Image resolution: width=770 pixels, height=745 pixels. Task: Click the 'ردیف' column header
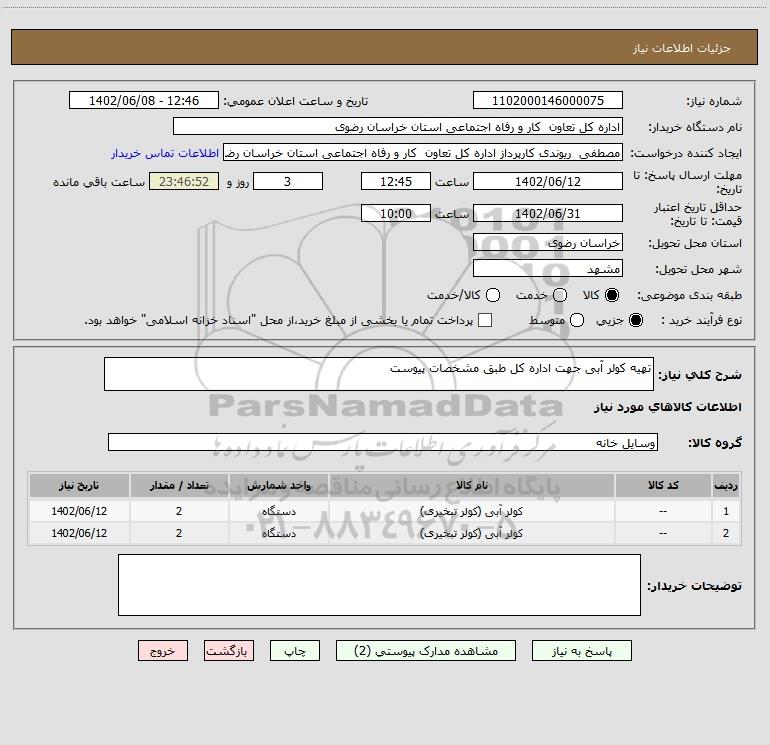coord(726,485)
